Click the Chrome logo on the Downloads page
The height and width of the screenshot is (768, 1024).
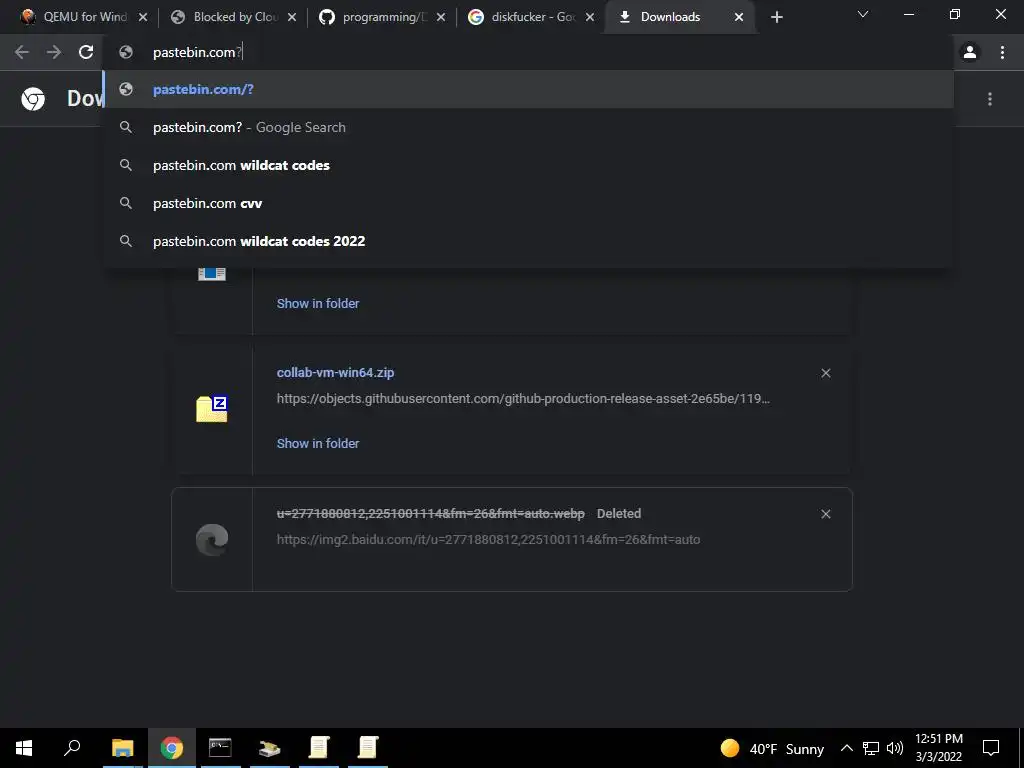pos(33,99)
